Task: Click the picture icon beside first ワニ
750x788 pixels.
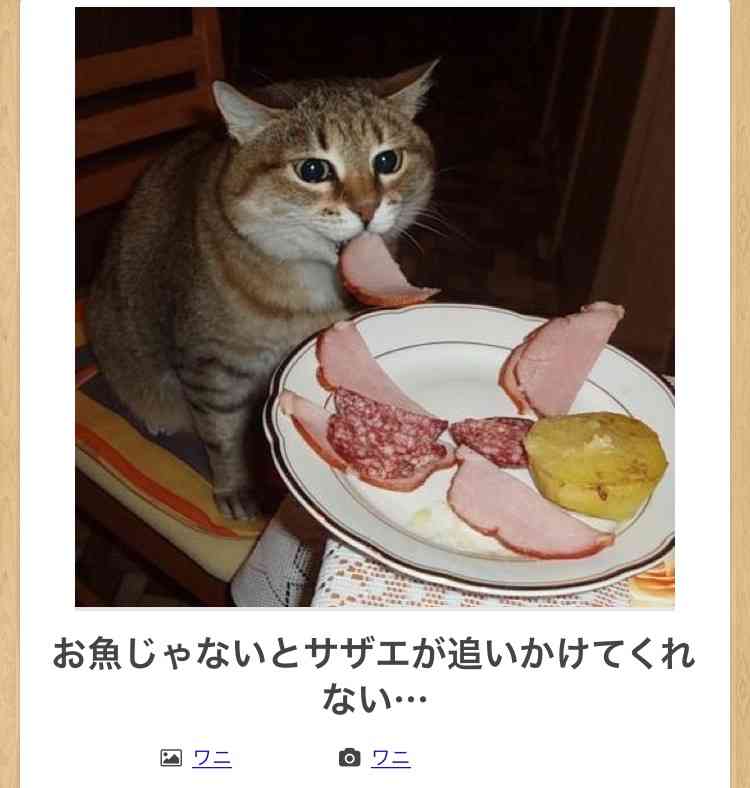Action: 171,757
